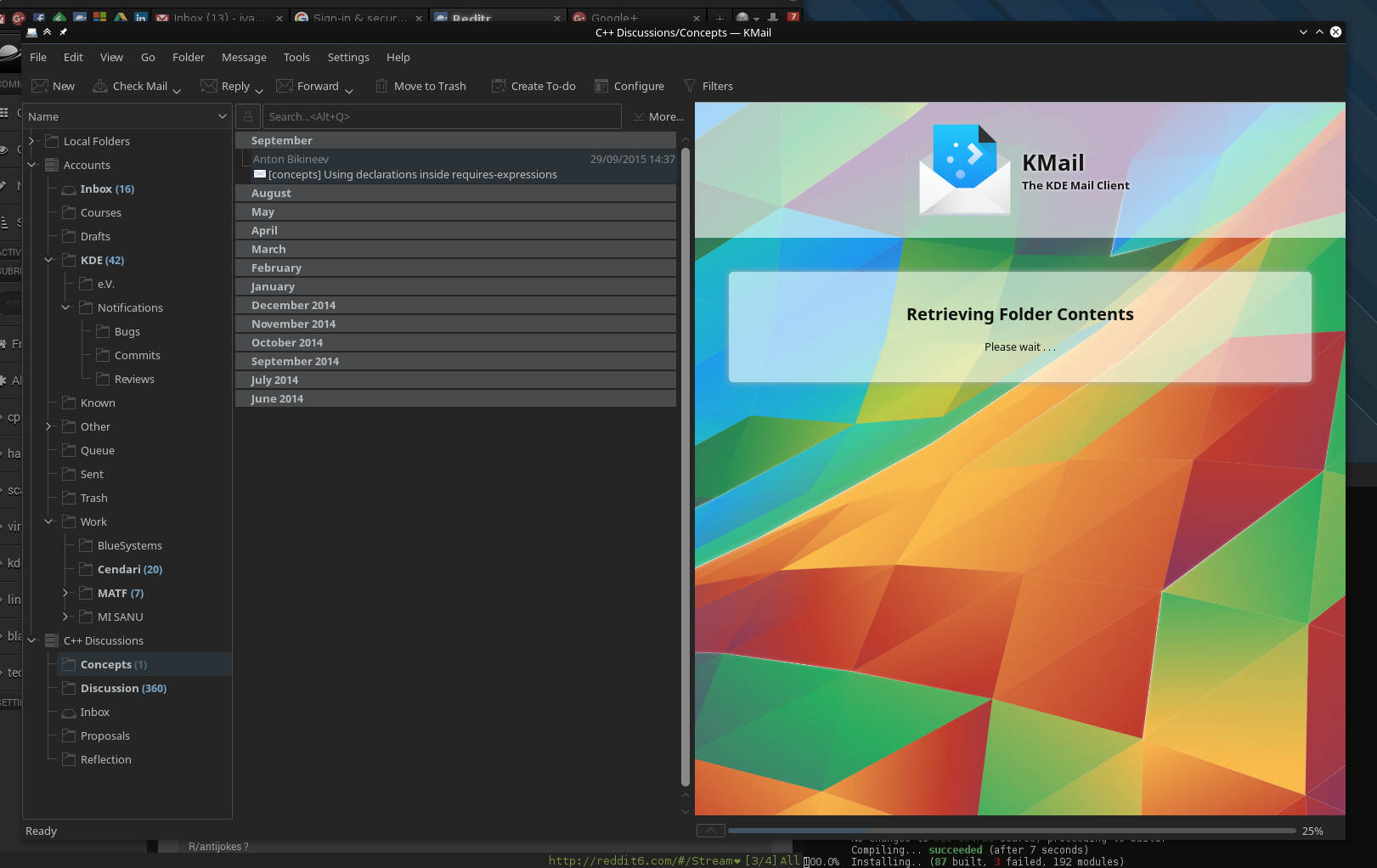Collapse the C++ Discussions account node
Screen dimensions: 1377x868
point(31,640)
